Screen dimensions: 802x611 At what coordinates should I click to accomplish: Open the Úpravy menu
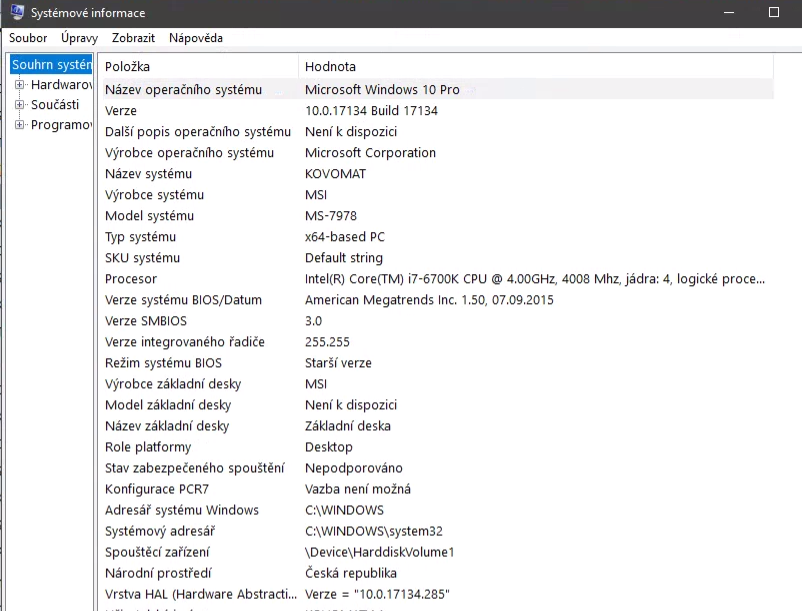[x=79, y=38]
